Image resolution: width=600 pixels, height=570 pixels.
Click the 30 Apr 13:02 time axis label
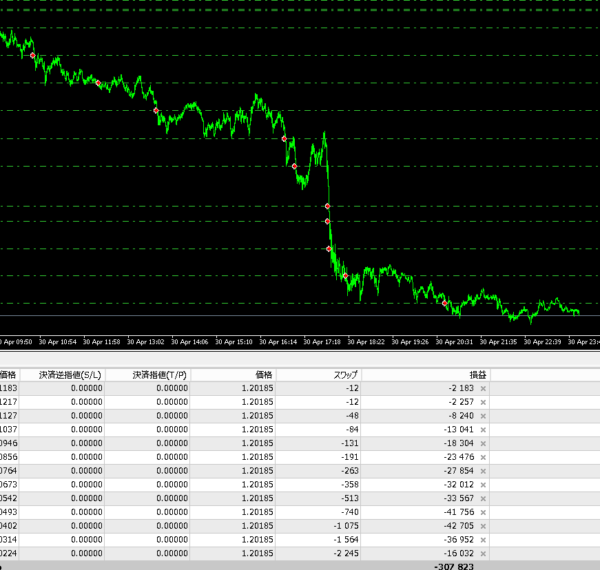[147, 342]
